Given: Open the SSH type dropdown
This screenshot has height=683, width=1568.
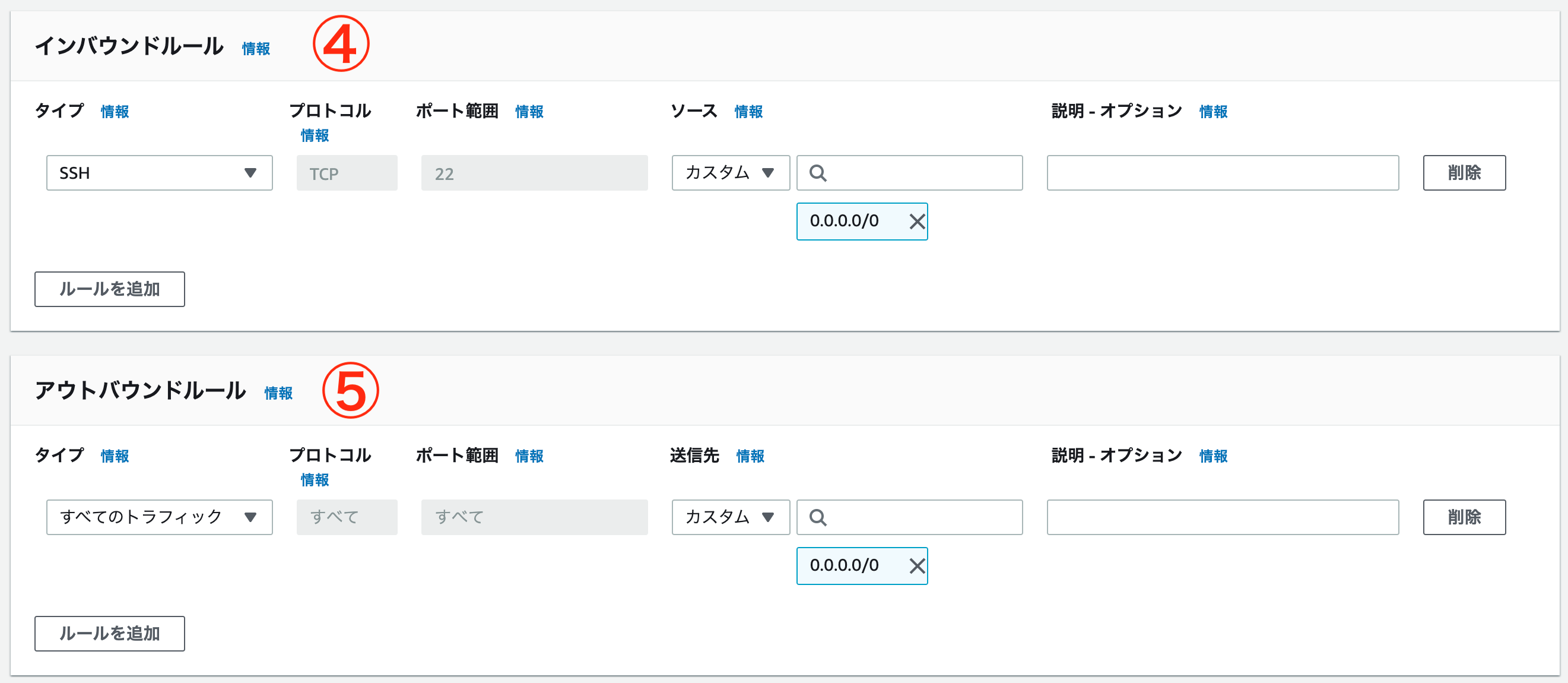Looking at the screenshot, I should (x=160, y=173).
